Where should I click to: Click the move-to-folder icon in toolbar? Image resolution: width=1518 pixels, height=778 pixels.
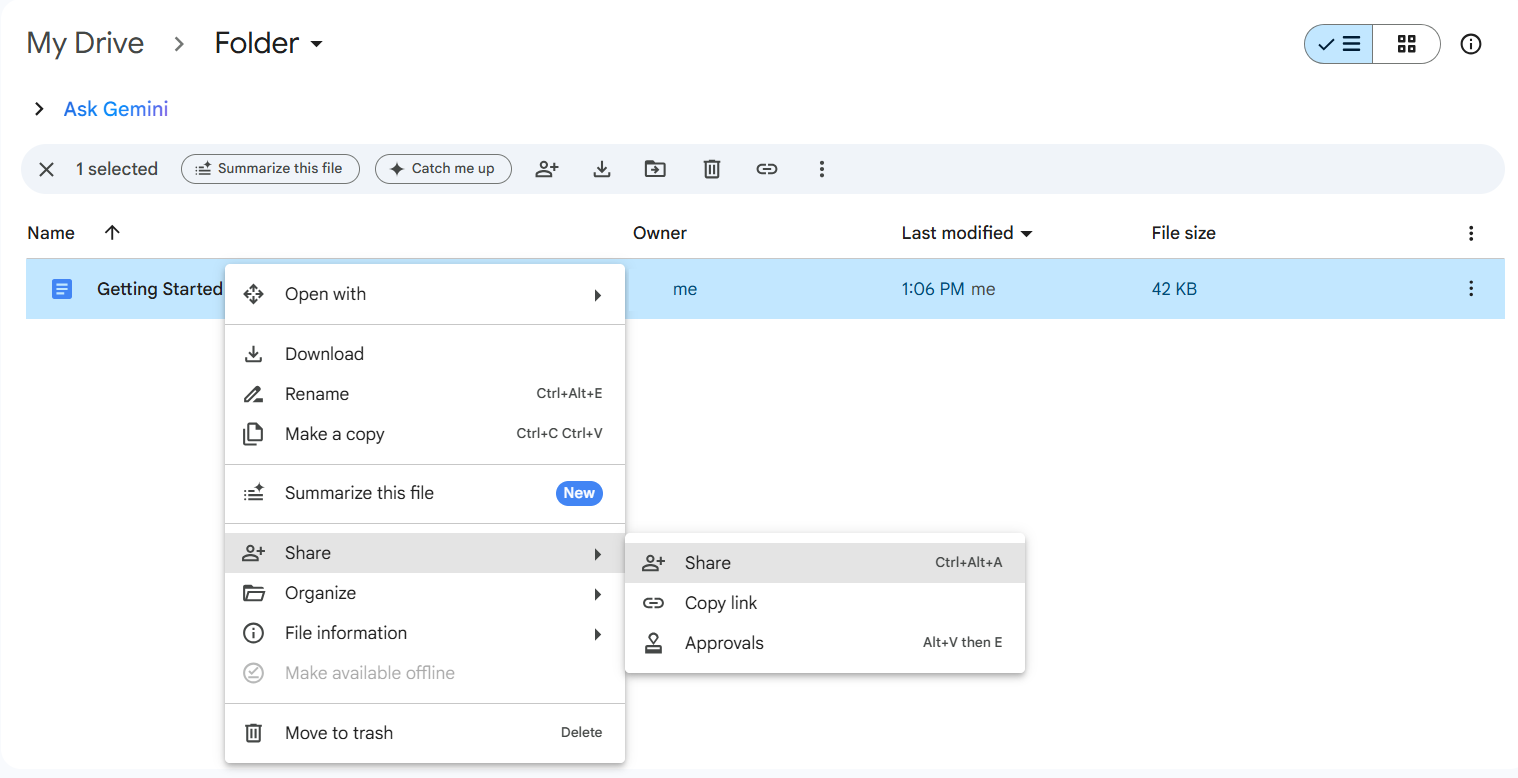(655, 169)
